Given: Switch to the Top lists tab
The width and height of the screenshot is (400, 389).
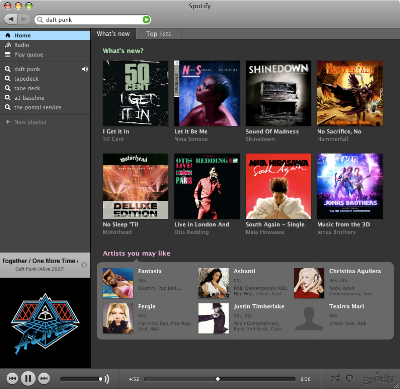Looking at the screenshot, I should pos(159,34).
